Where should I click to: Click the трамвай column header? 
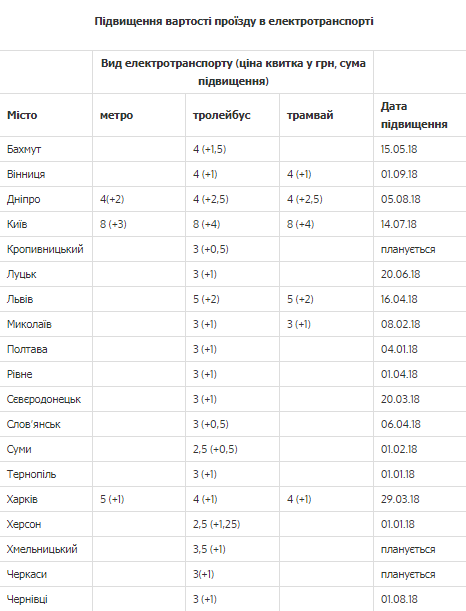tap(310, 115)
